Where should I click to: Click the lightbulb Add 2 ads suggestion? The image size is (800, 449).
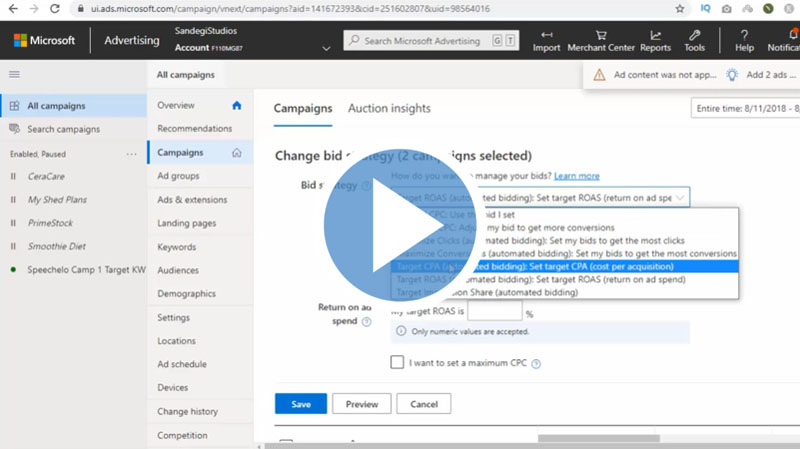click(732, 75)
